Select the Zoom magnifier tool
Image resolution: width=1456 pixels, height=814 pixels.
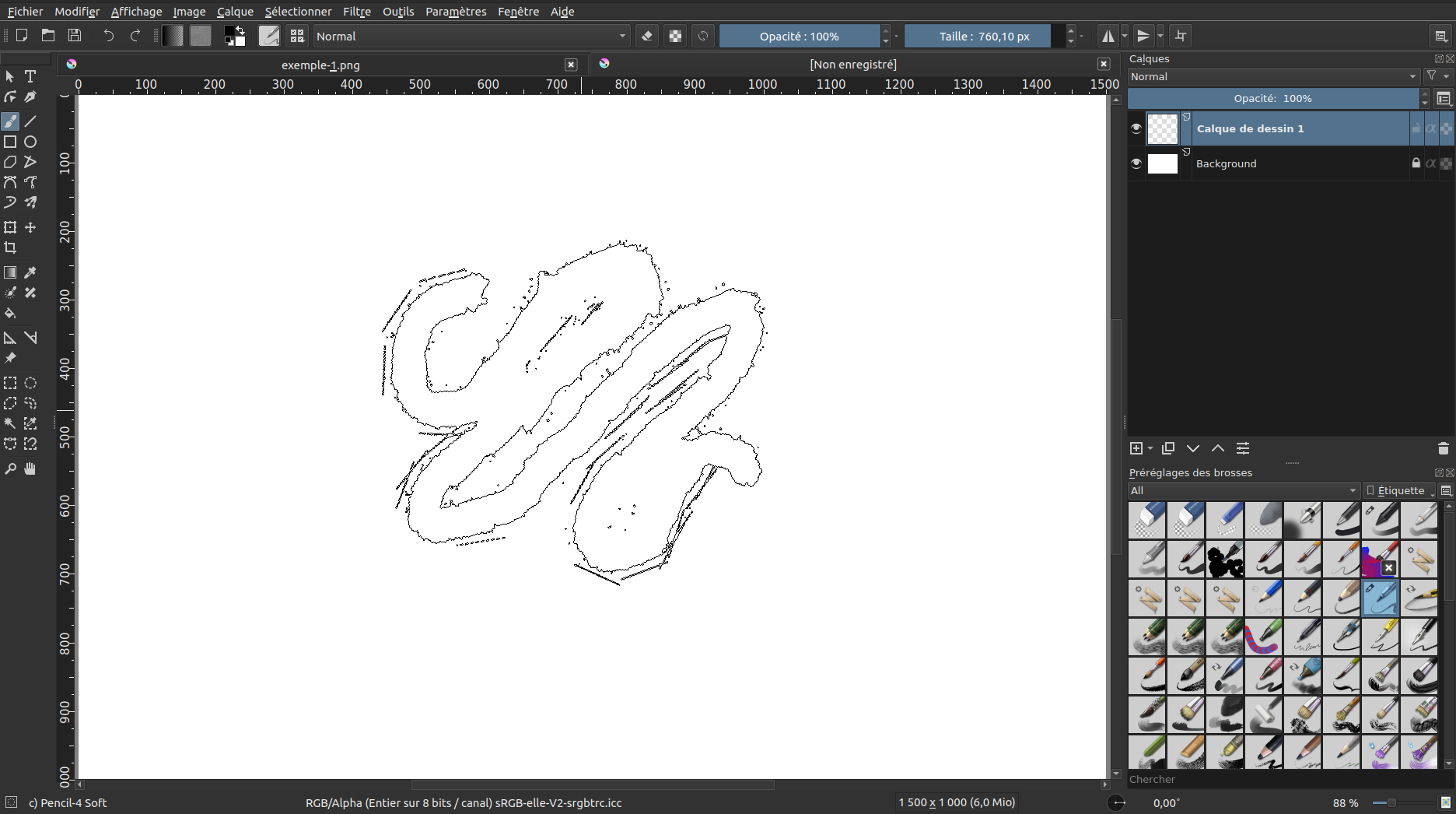[x=10, y=468]
